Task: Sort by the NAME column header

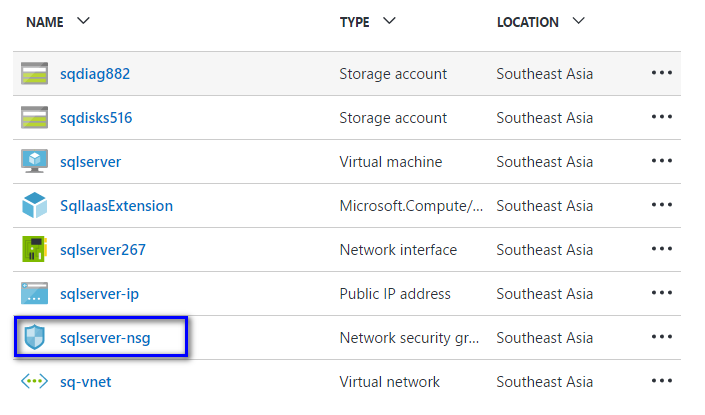Action: tap(45, 22)
